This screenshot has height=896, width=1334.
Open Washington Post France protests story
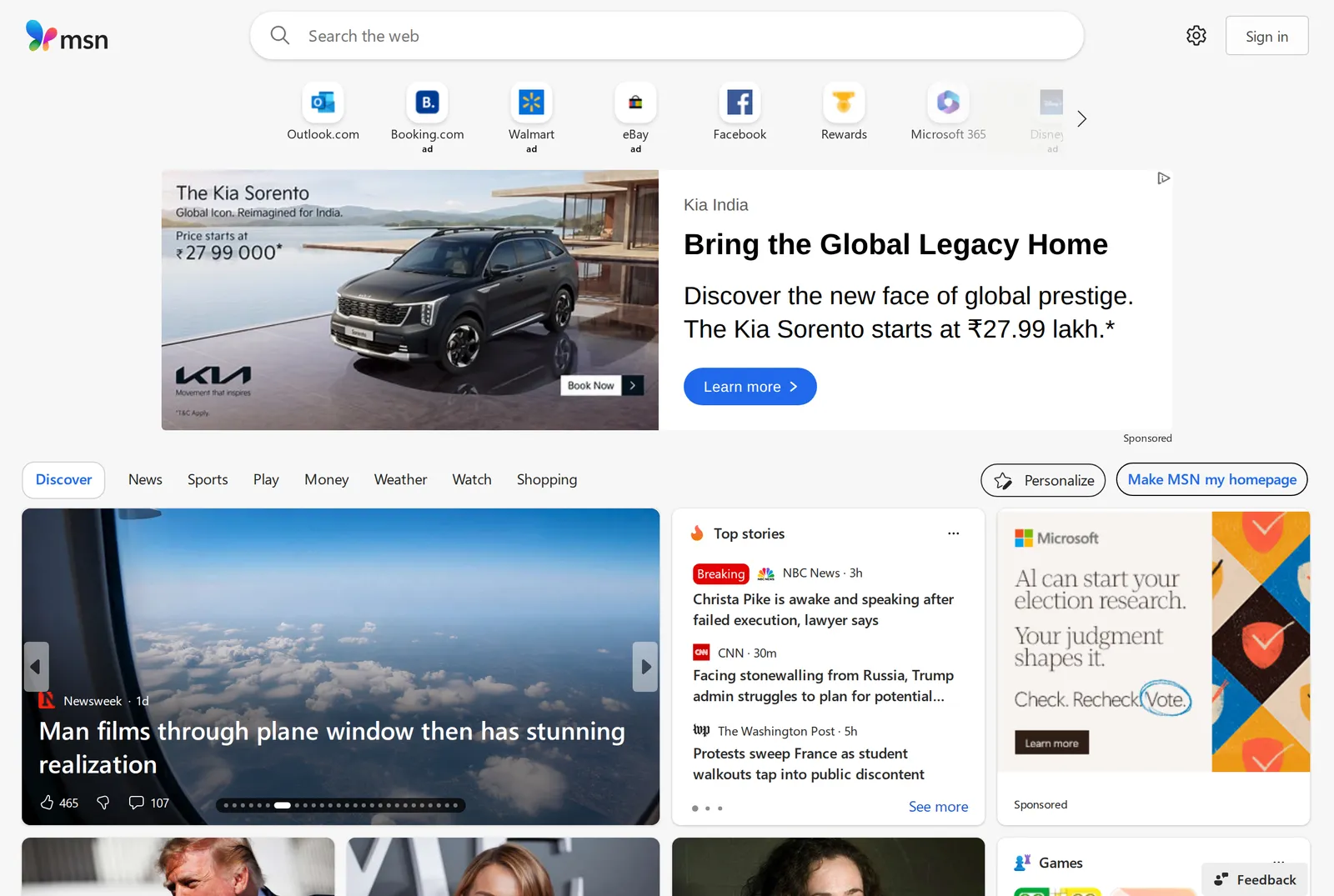click(x=808, y=763)
